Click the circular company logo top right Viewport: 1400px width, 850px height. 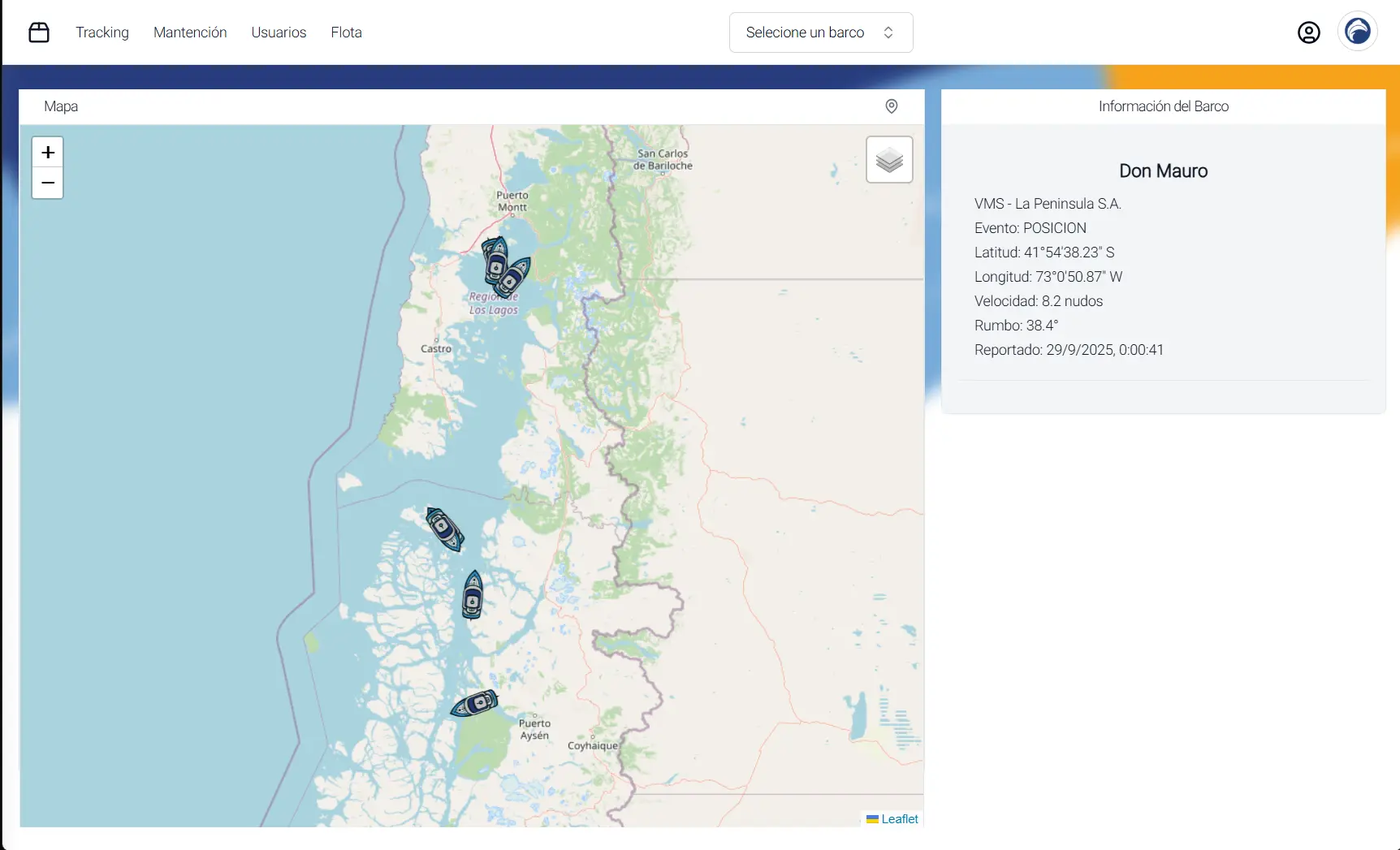pyautogui.click(x=1357, y=31)
